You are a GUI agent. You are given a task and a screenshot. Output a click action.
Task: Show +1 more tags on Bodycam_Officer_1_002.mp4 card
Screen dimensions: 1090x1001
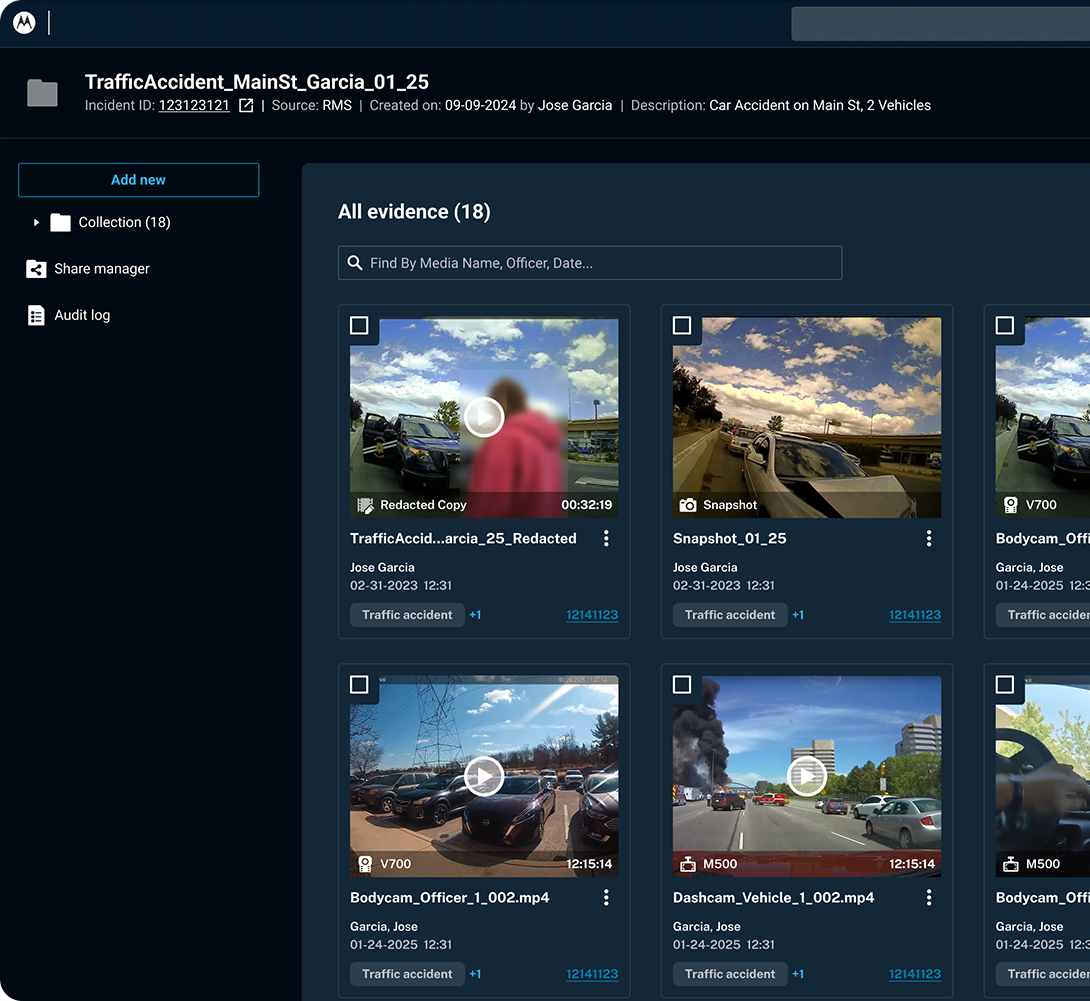(x=475, y=975)
